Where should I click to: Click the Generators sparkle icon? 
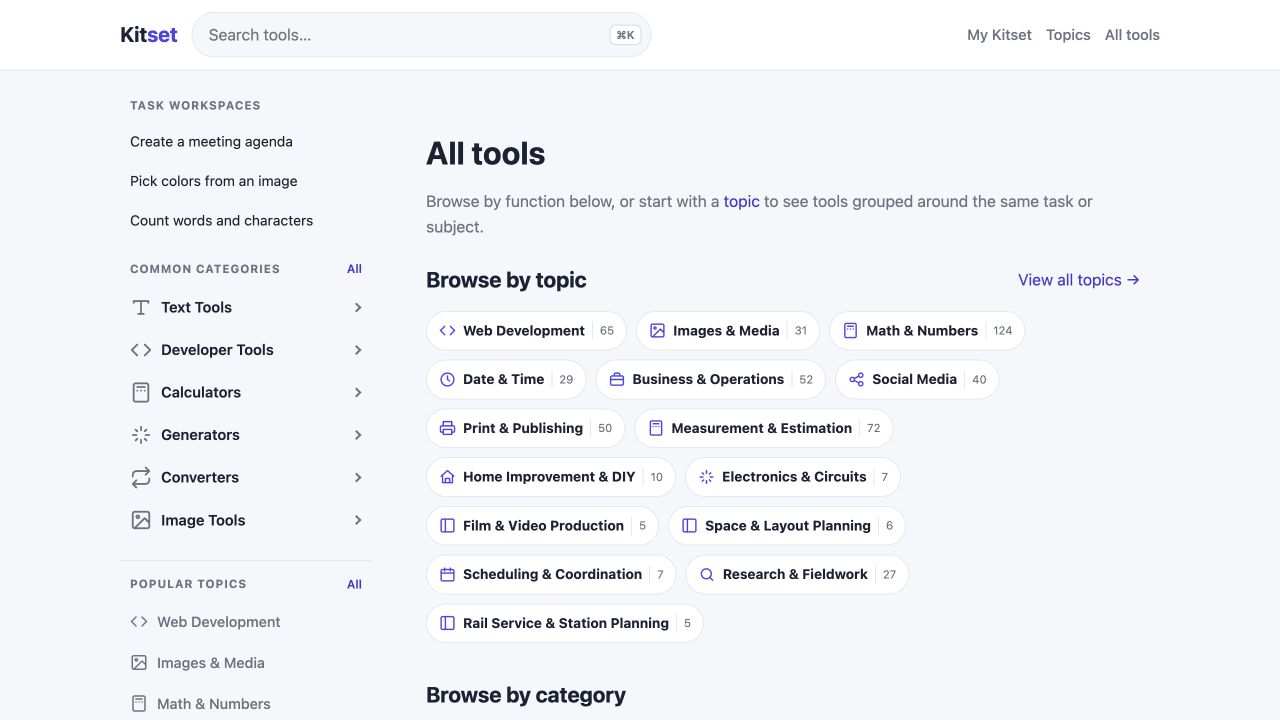tap(141, 435)
